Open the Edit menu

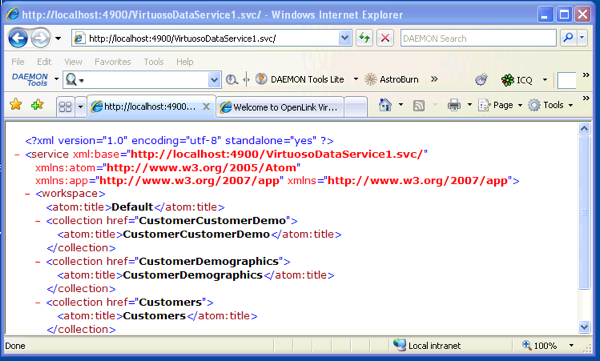44,62
